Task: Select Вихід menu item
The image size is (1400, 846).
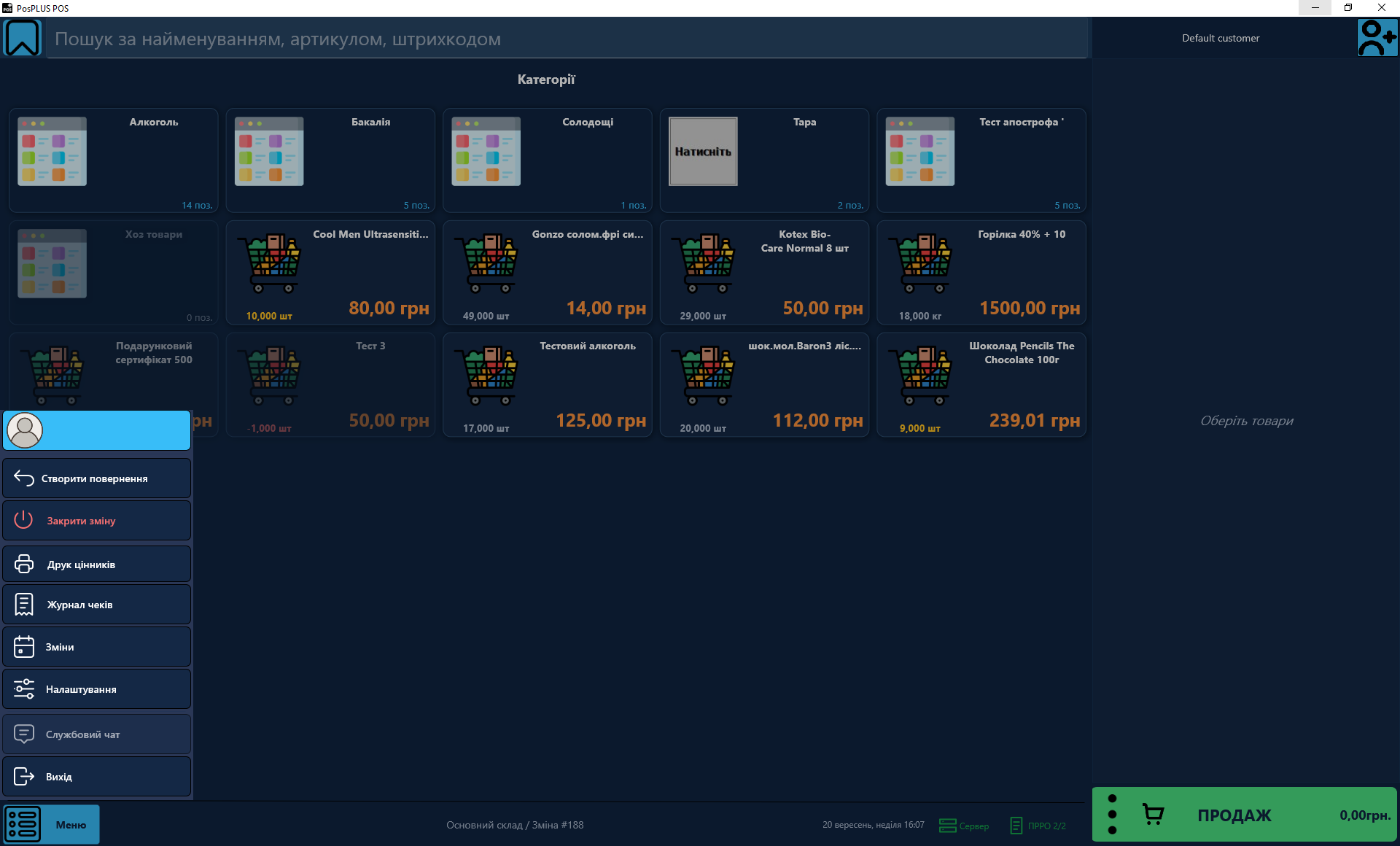Action: coord(97,777)
